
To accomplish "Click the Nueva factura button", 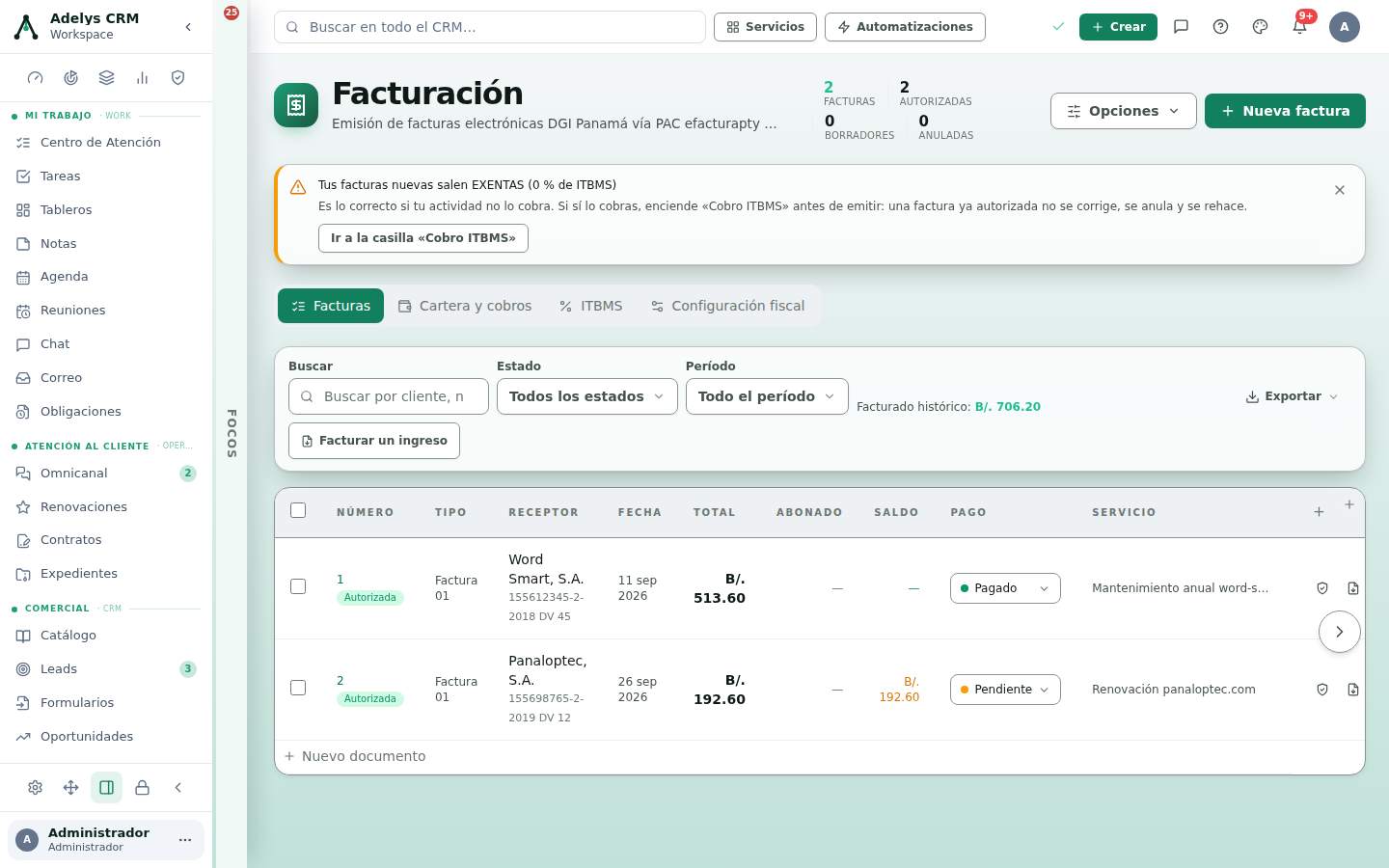I will click(1285, 111).
